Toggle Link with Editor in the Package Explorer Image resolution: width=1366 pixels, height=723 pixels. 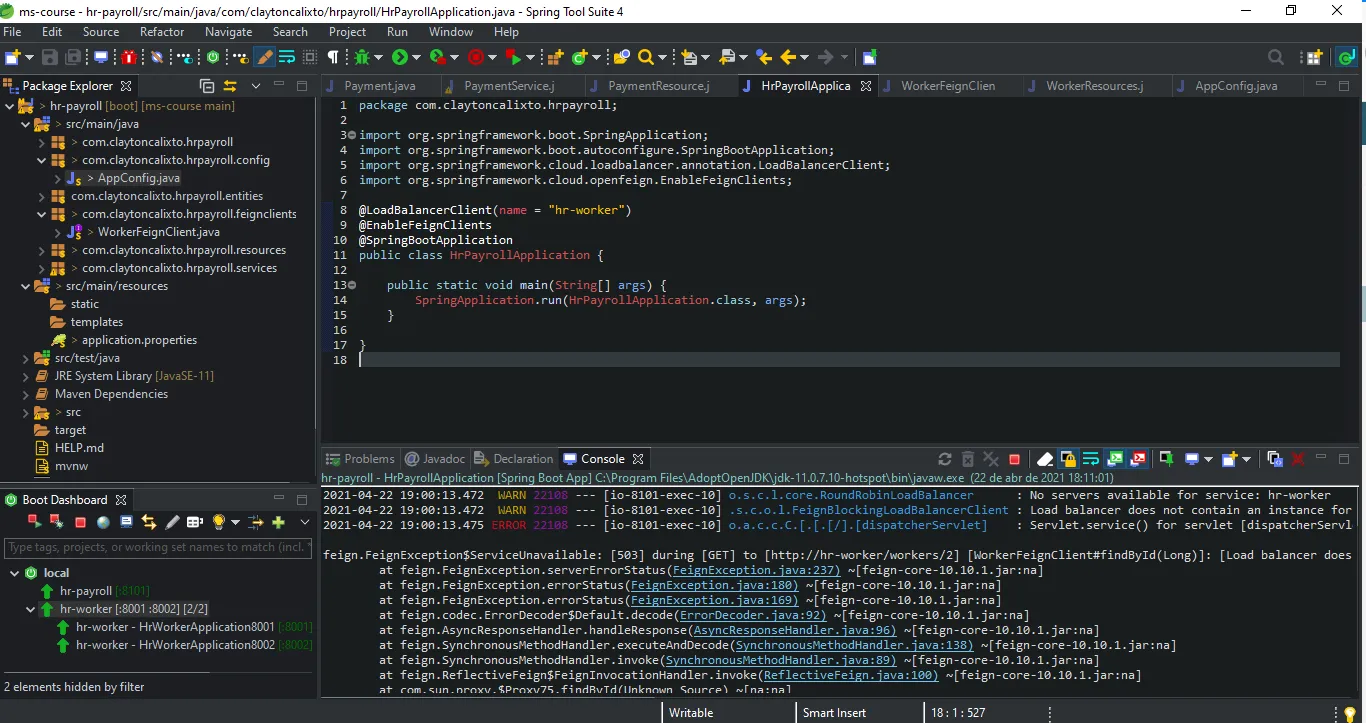pos(230,86)
